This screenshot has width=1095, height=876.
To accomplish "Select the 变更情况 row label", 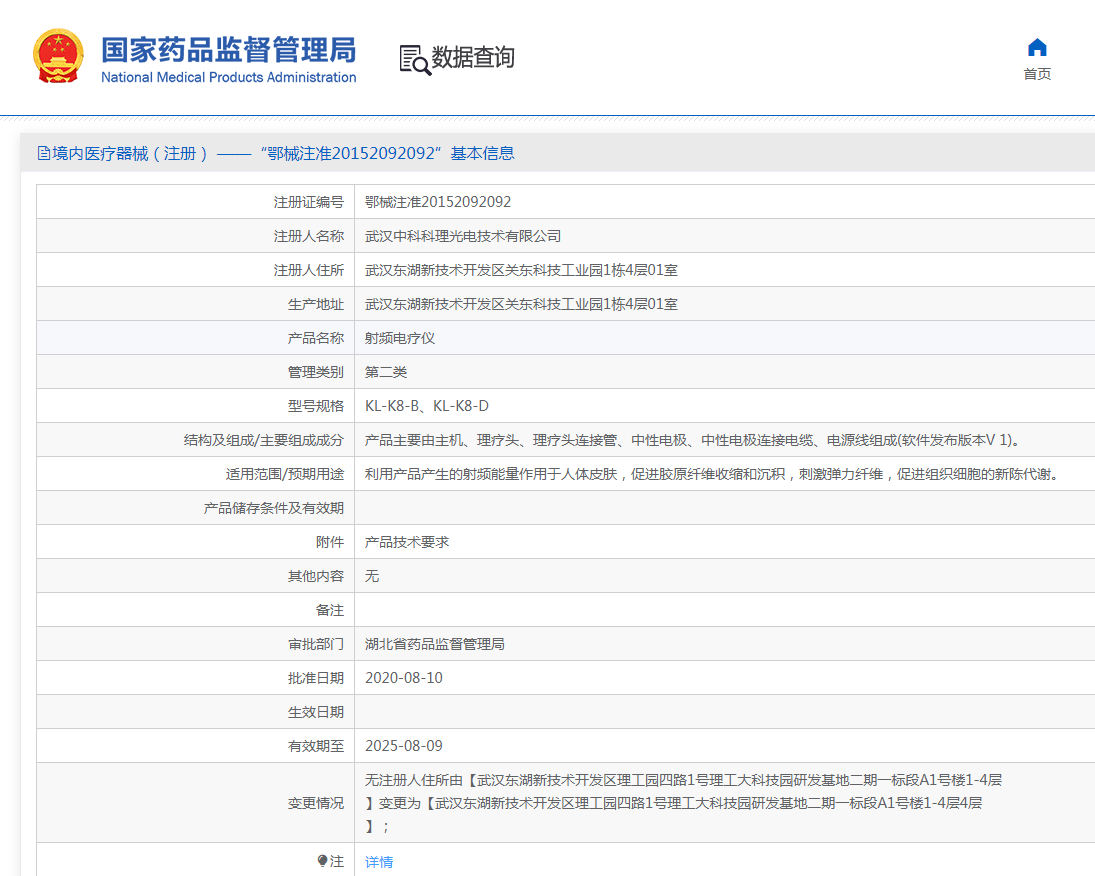I will [316, 803].
